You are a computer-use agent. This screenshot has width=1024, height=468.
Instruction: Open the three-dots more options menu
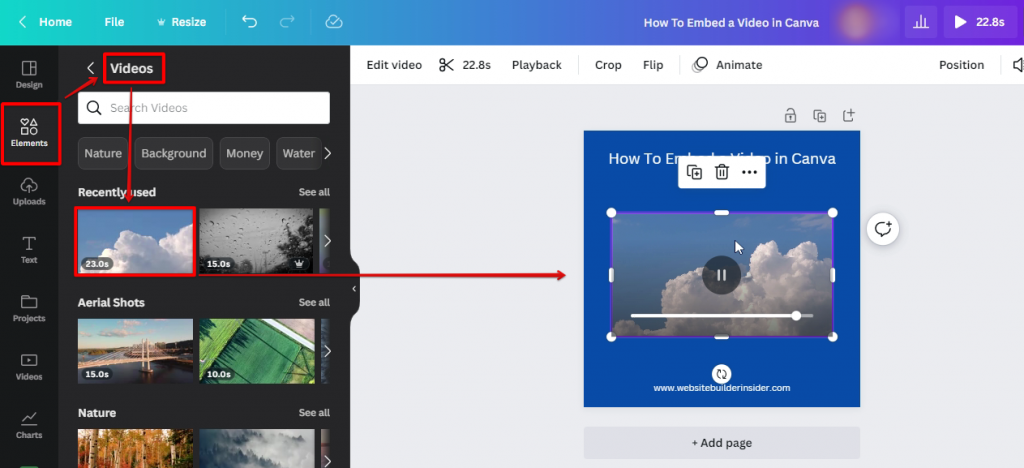point(749,173)
